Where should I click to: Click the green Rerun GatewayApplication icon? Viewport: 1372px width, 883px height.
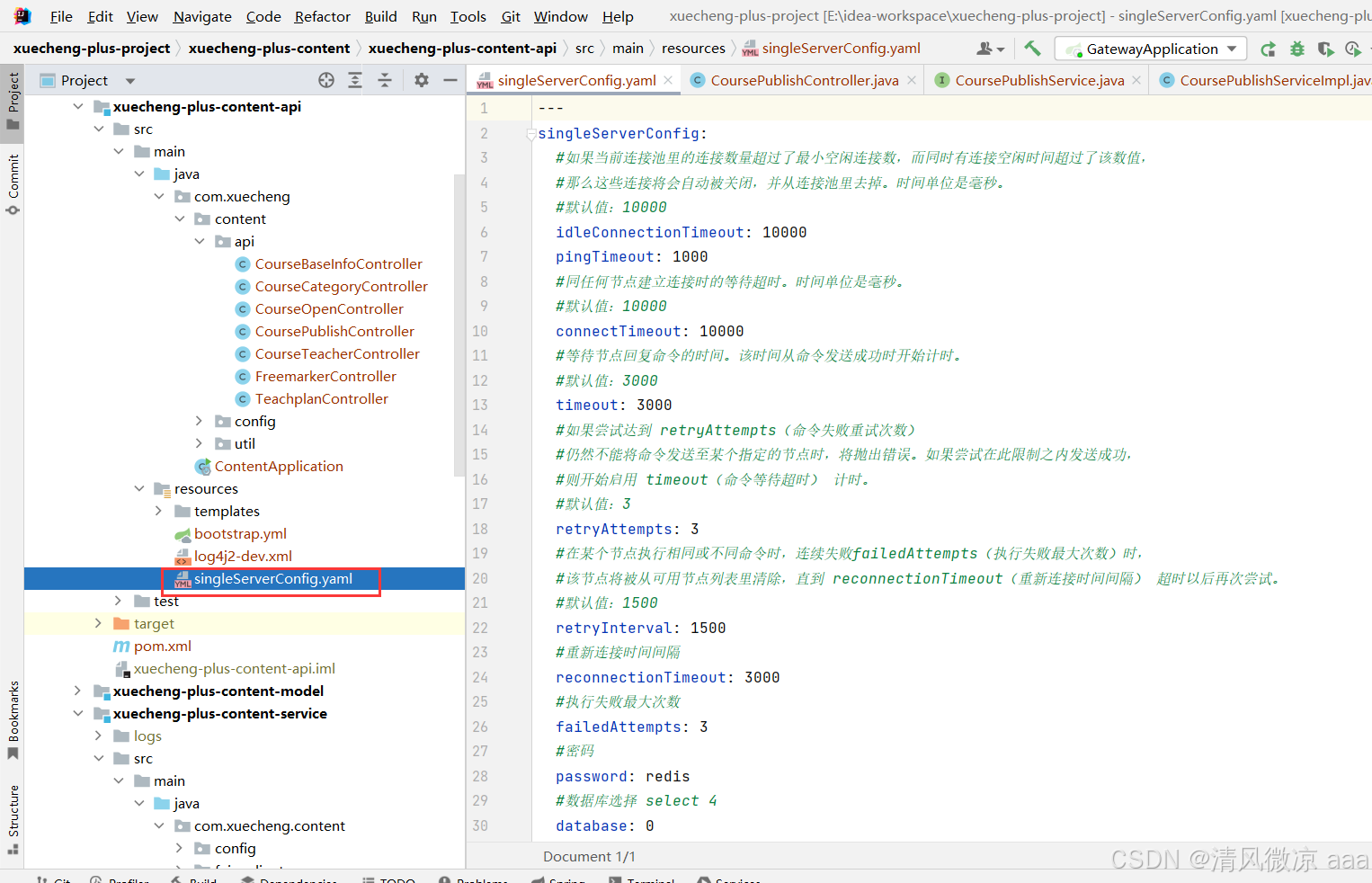point(1269,49)
